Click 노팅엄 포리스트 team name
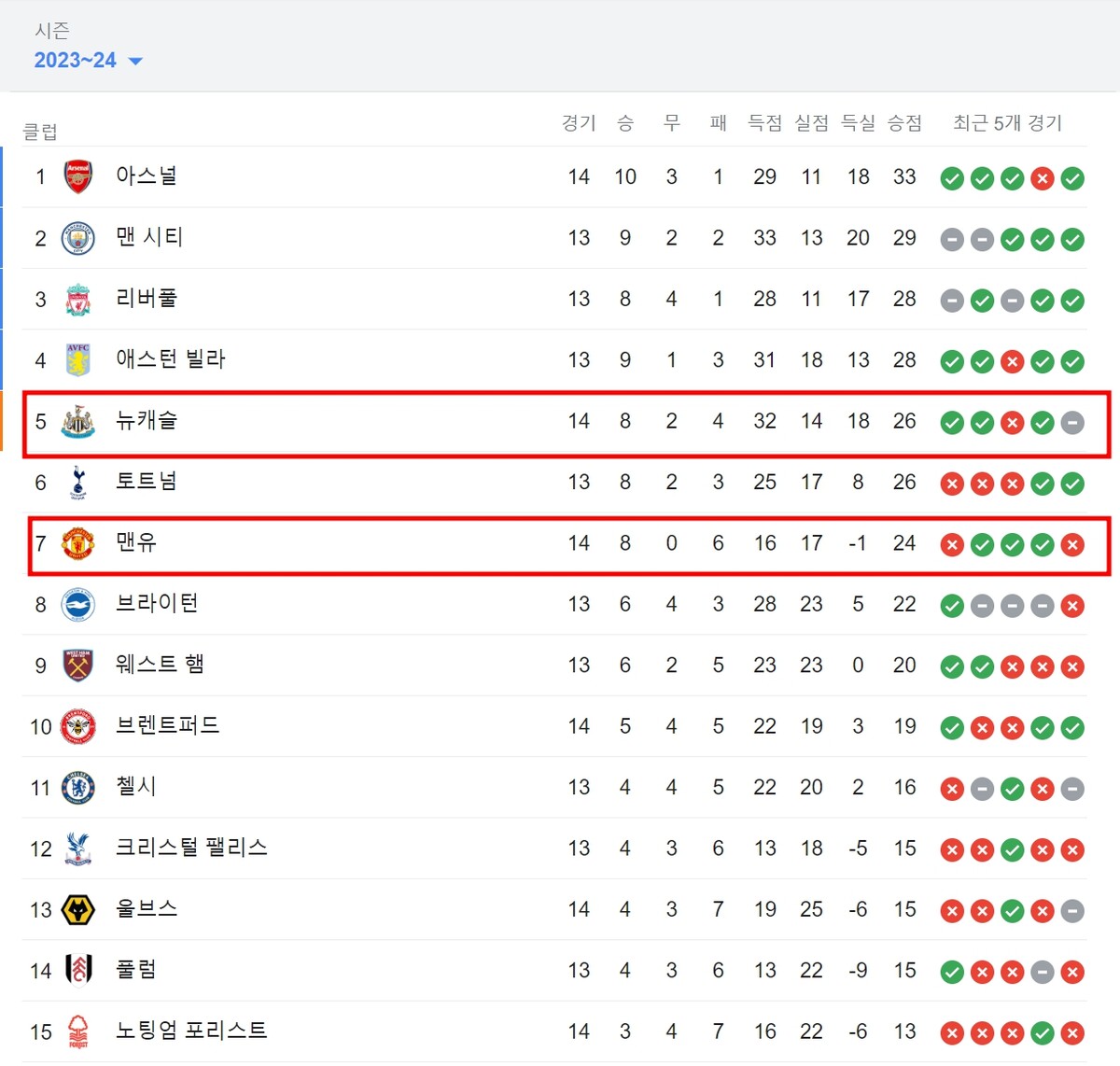Screen dimensions: 1120x1066 (191, 1031)
